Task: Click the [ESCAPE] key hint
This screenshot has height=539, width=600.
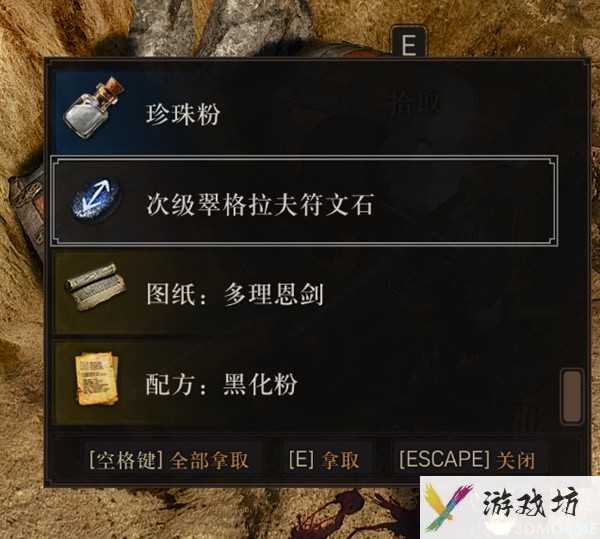Action: click(445, 459)
